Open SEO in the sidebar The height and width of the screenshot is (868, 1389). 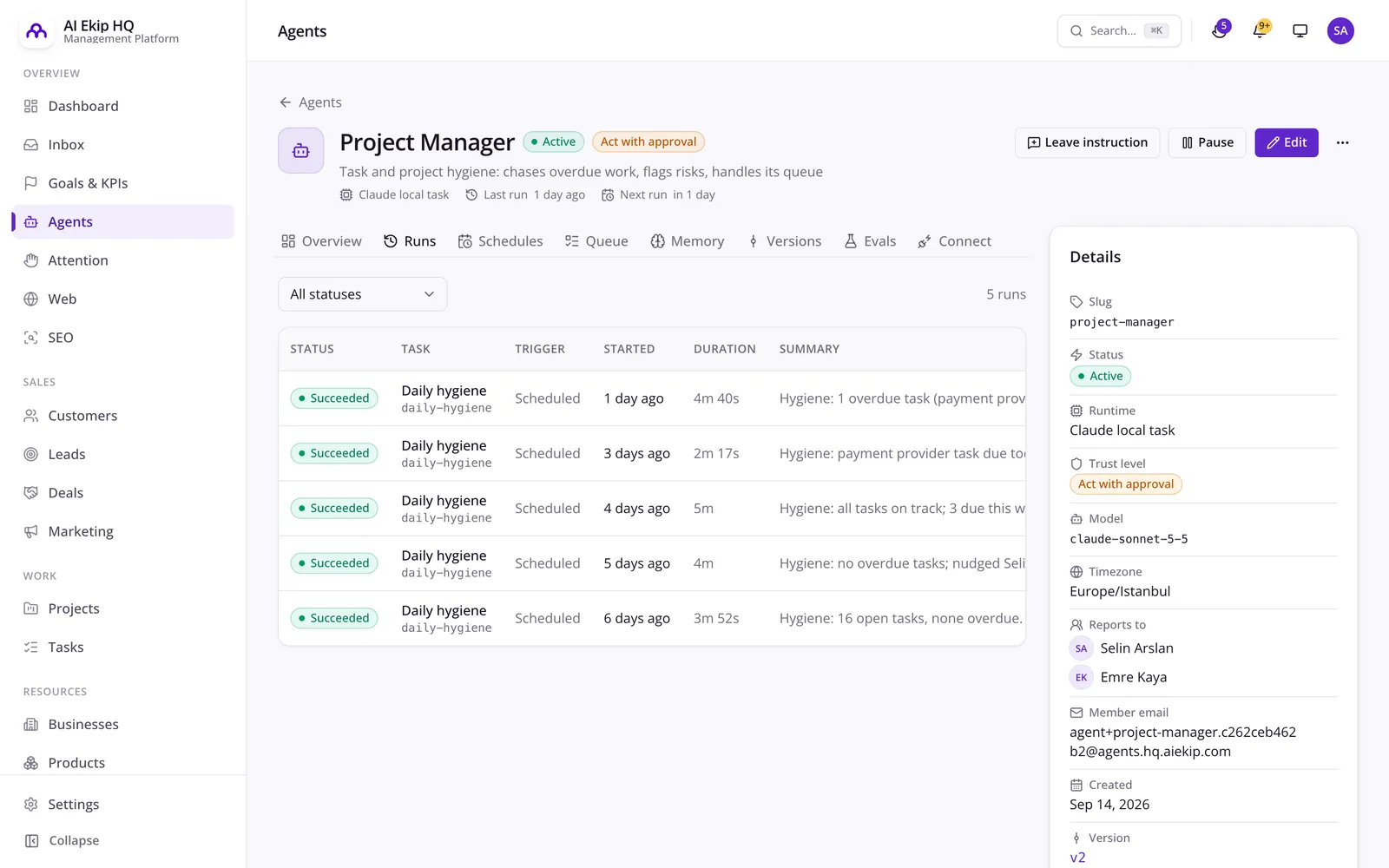coord(123,338)
